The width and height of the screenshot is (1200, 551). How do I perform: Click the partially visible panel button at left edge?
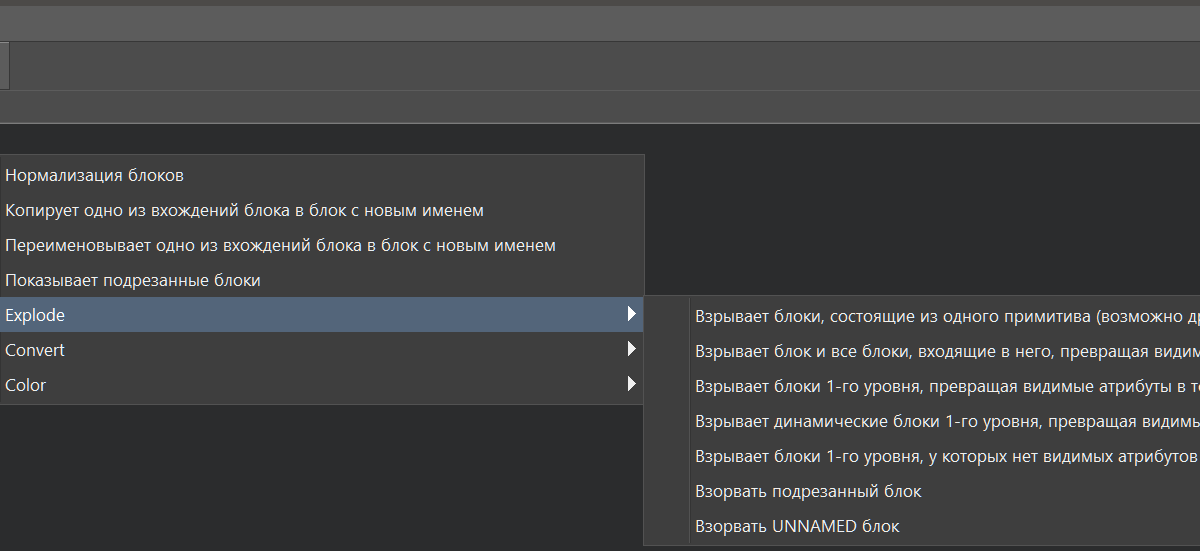(4, 66)
